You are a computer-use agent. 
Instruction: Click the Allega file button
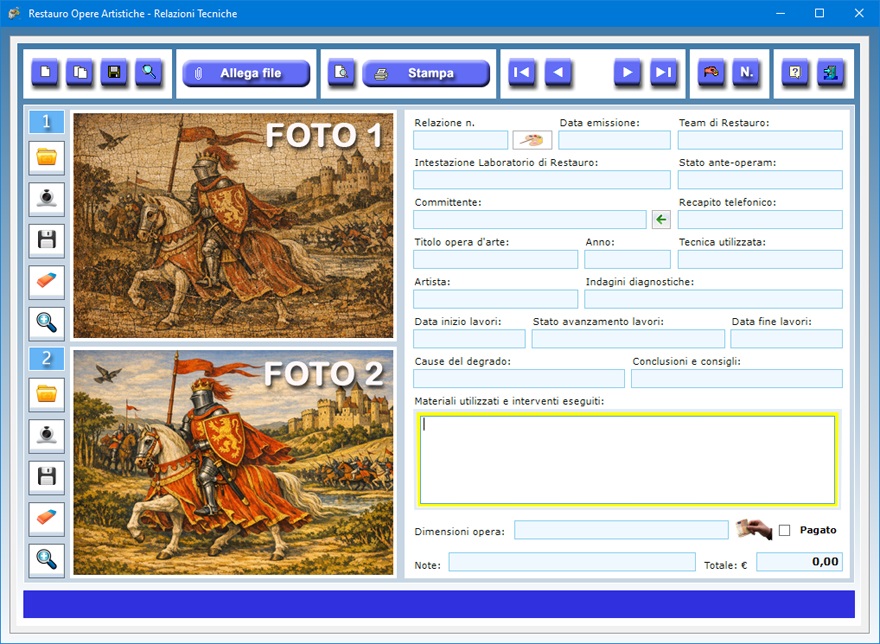pyautogui.click(x=246, y=73)
